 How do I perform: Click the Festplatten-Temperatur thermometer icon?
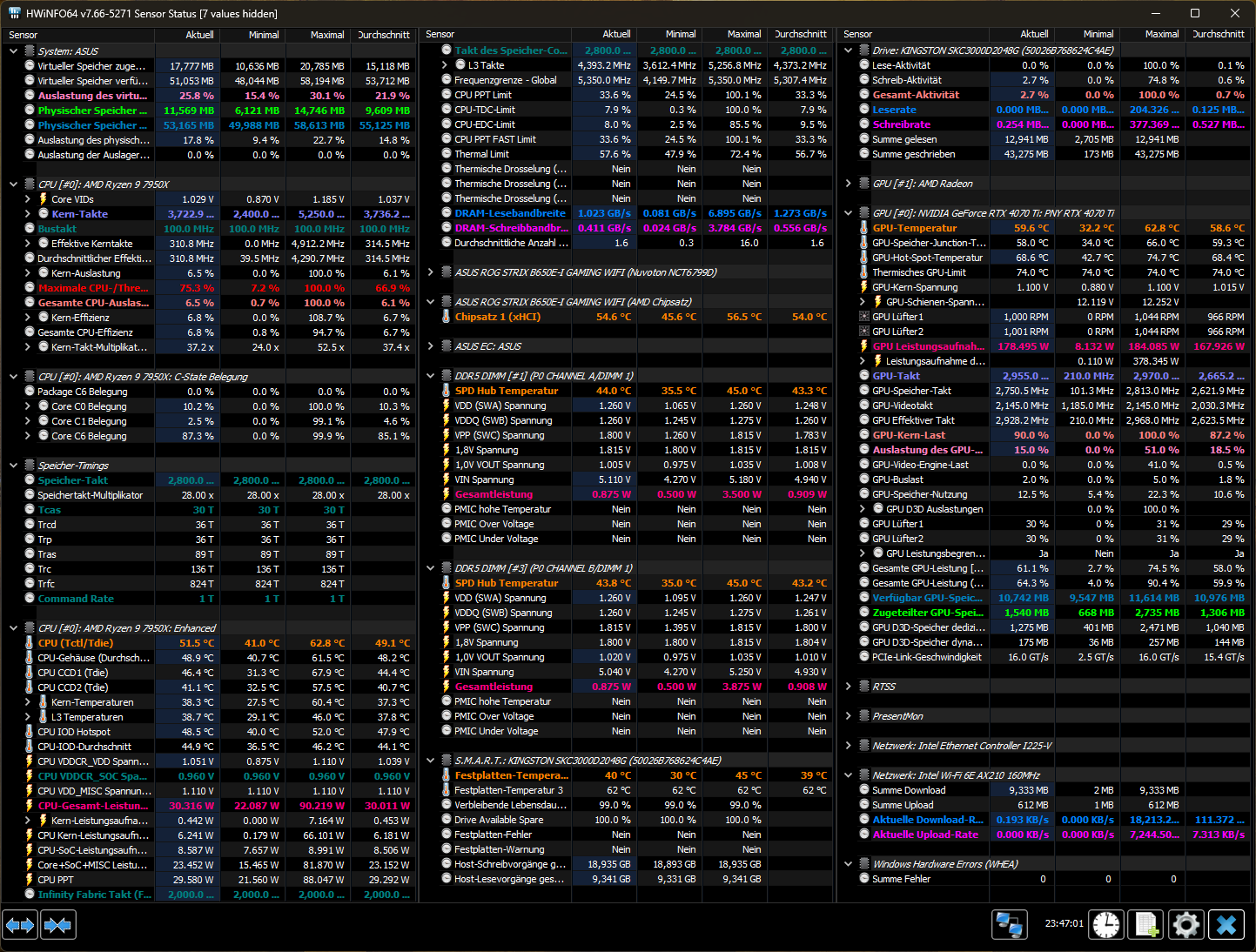coord(447,775)
